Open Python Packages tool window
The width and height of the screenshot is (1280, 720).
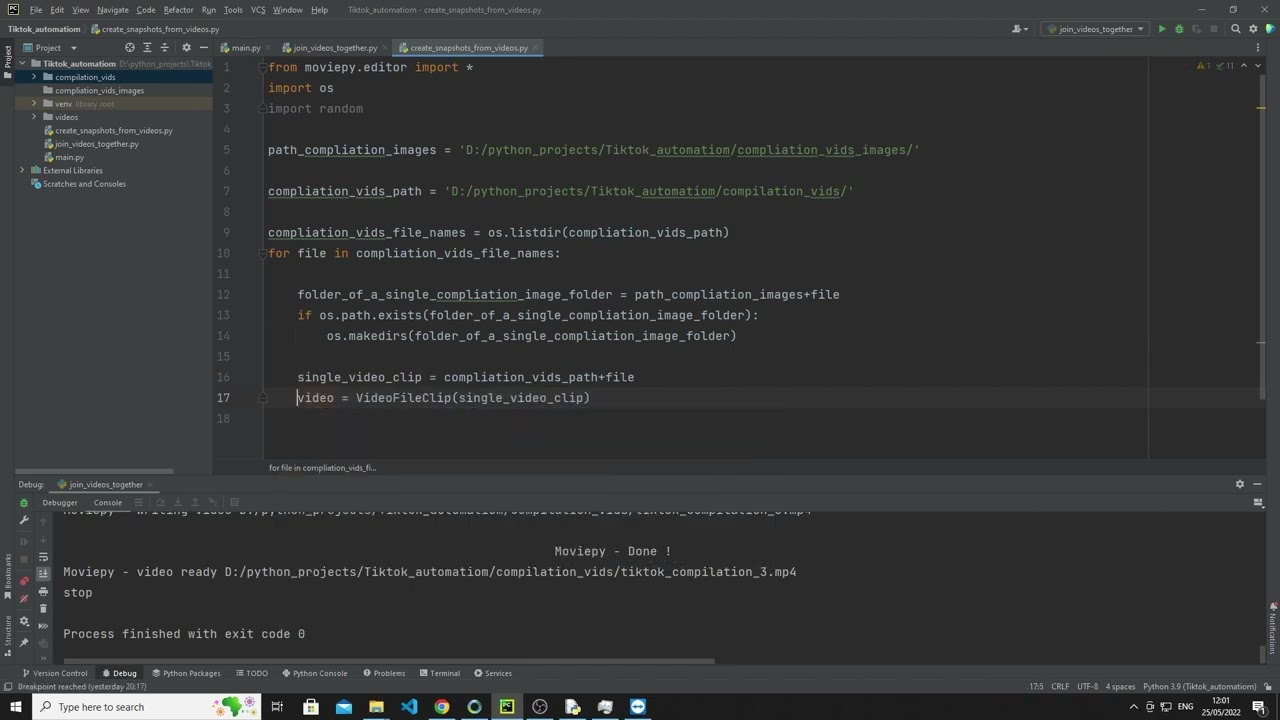186,673
